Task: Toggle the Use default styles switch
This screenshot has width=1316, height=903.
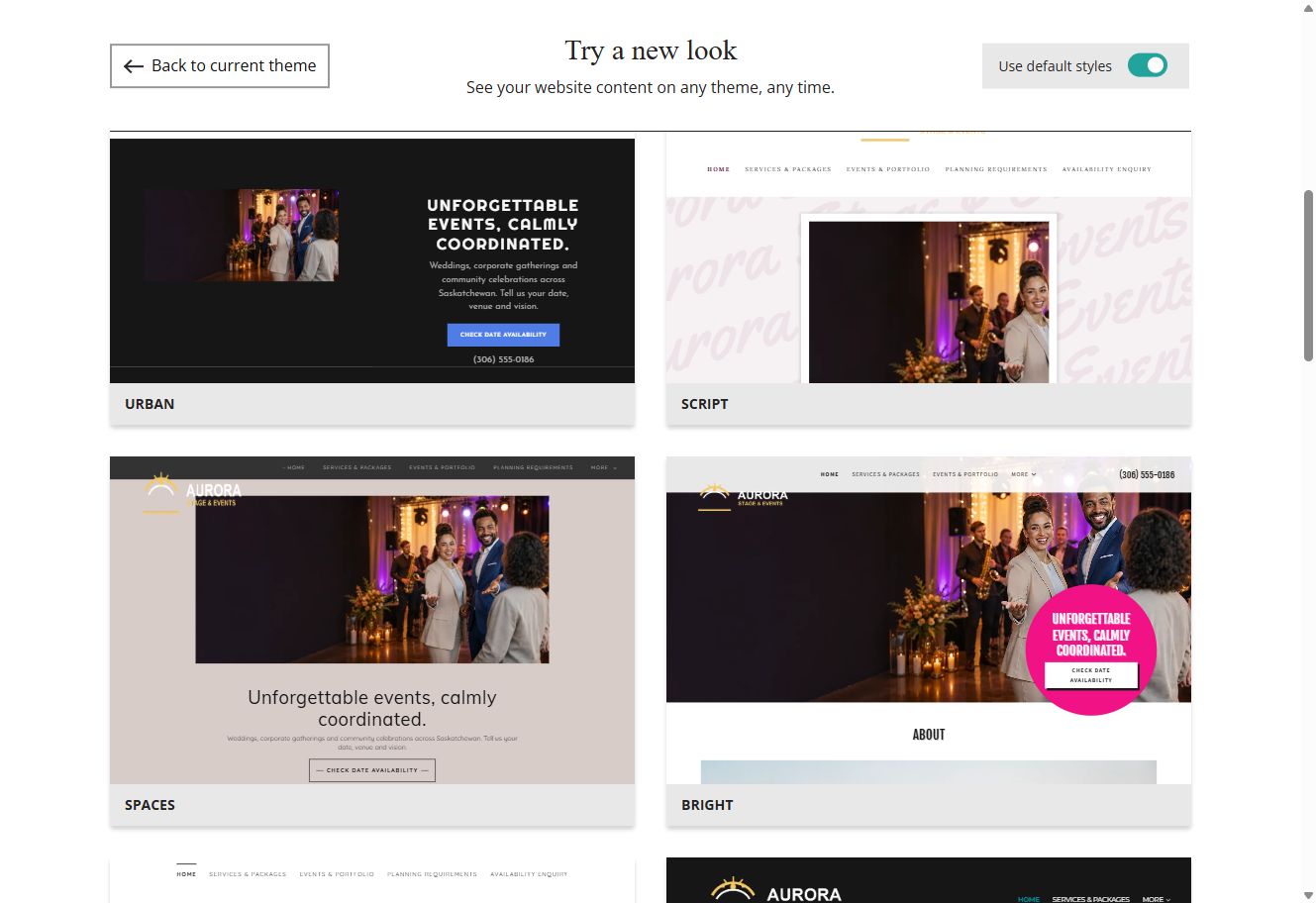Action: pos(1148,65)
